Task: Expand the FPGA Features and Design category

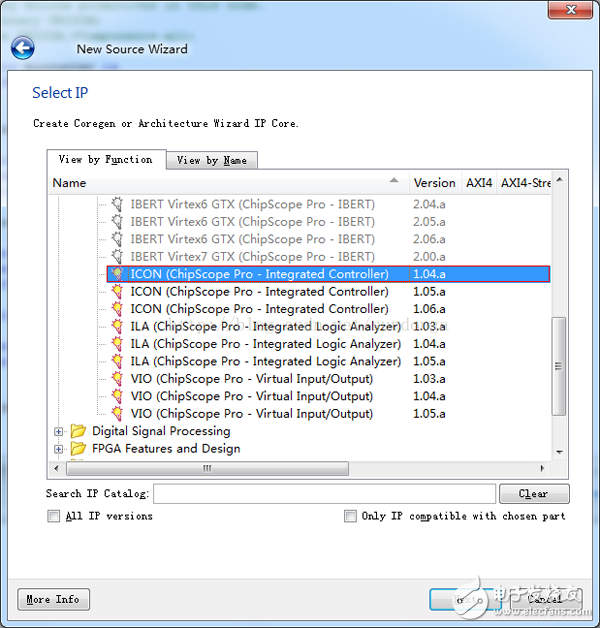Action: [59, 449]
